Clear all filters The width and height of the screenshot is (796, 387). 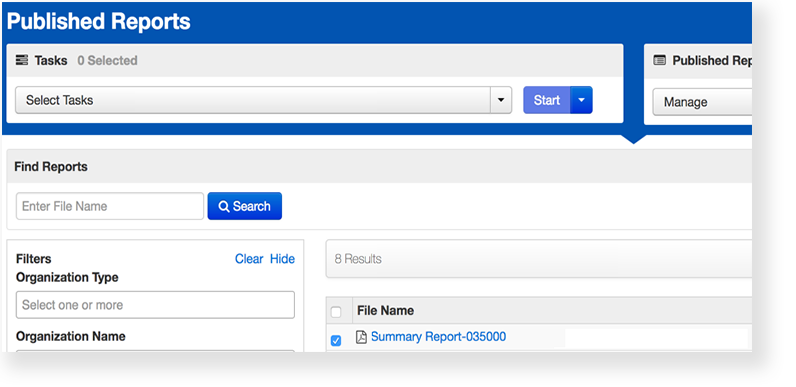point(249,259)
